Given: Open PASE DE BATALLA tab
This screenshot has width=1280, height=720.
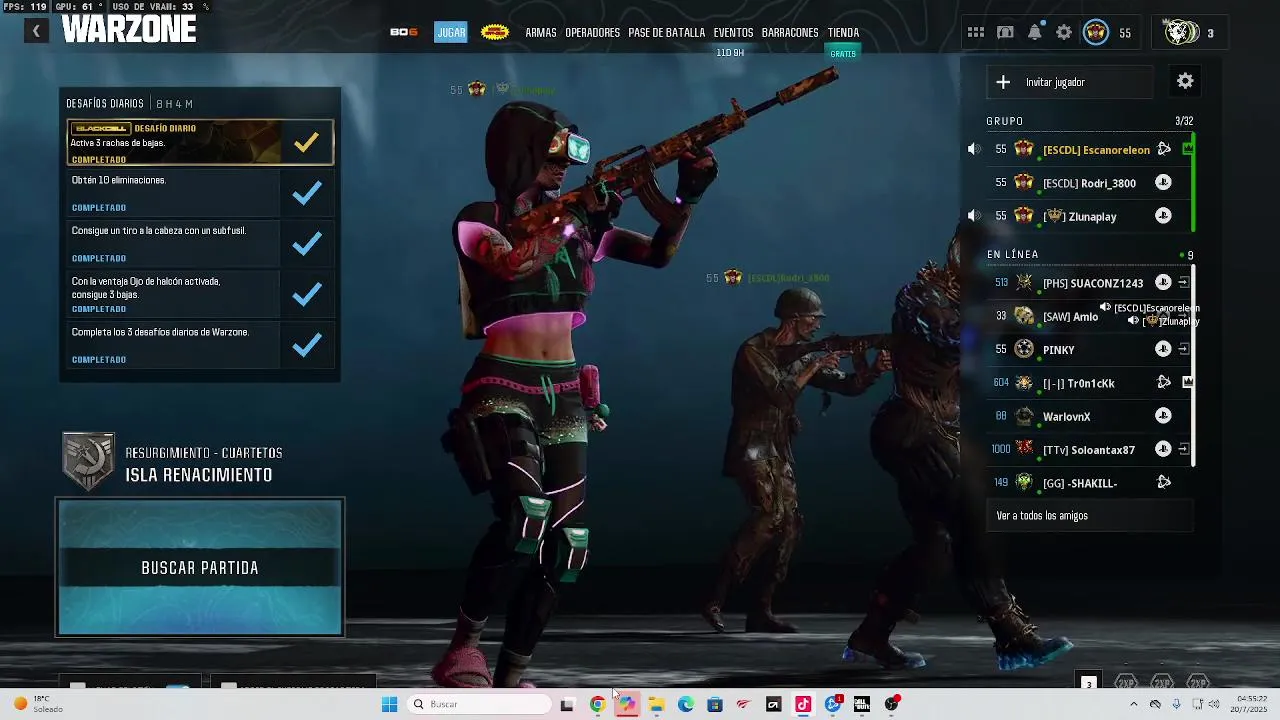Looking at the screenshot, I should click(x=666, y=32).
